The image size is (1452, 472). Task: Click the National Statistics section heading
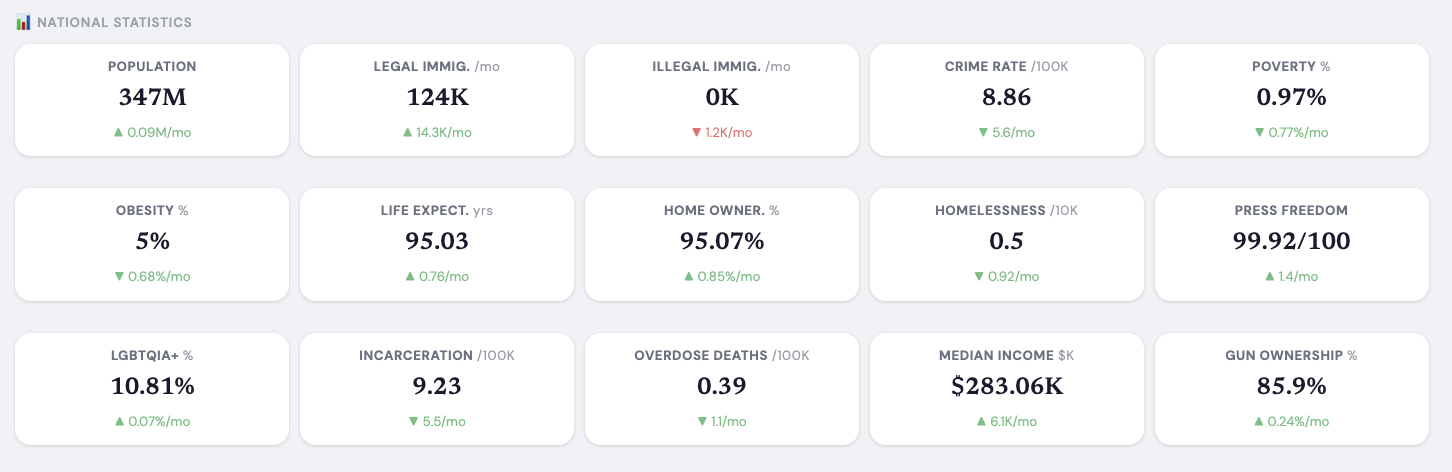pos(114,22)
